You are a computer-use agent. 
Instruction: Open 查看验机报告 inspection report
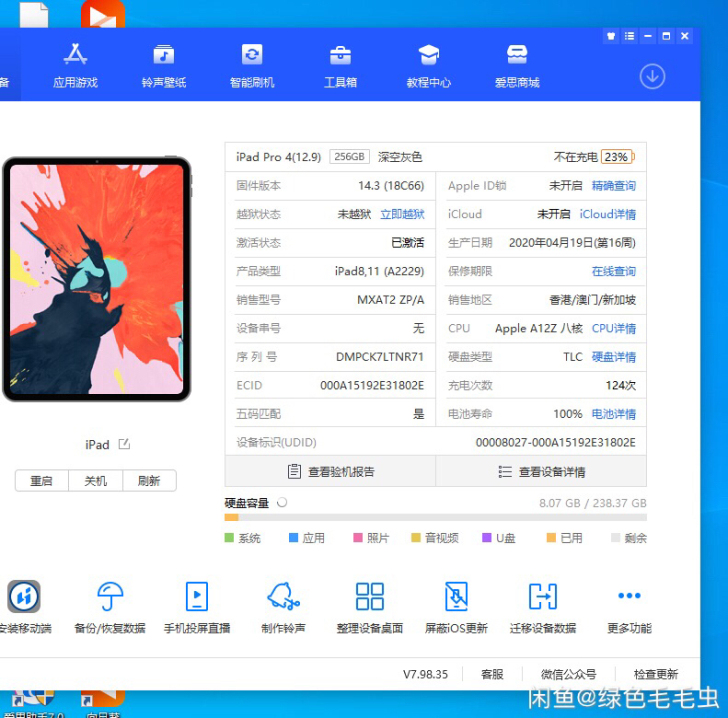pyautogui.click(x=330, y=472)
